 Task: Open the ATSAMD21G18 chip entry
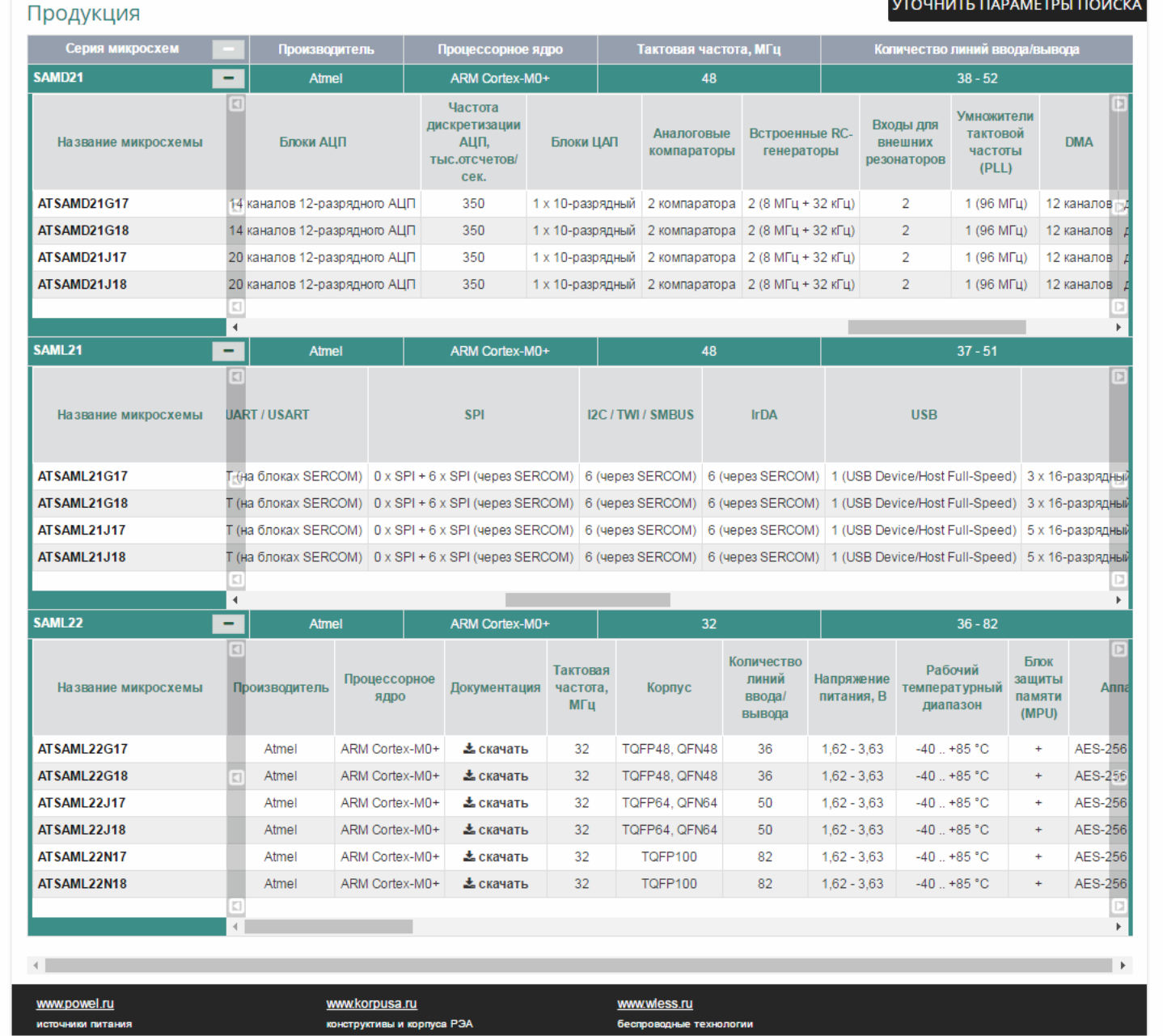point(83,230)
